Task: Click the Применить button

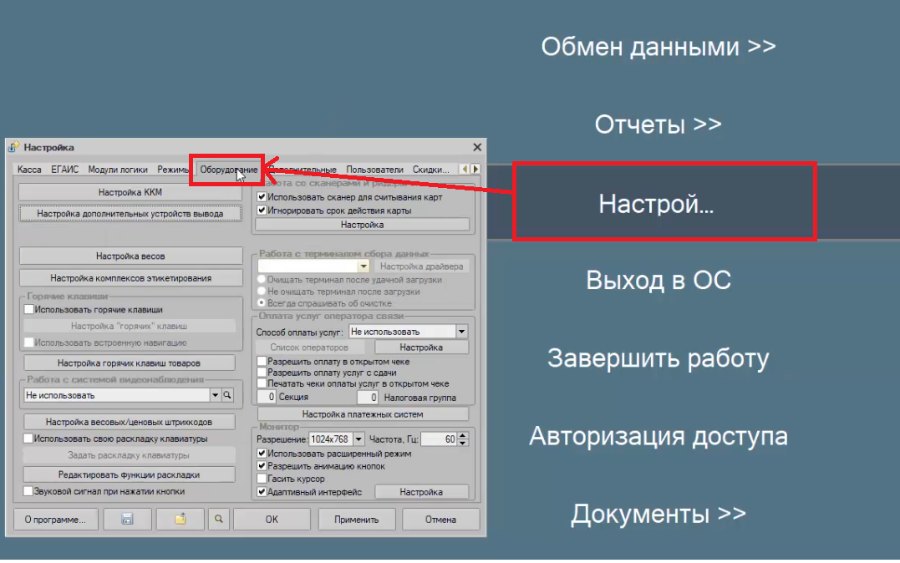Action: click(x=356, y=519)
